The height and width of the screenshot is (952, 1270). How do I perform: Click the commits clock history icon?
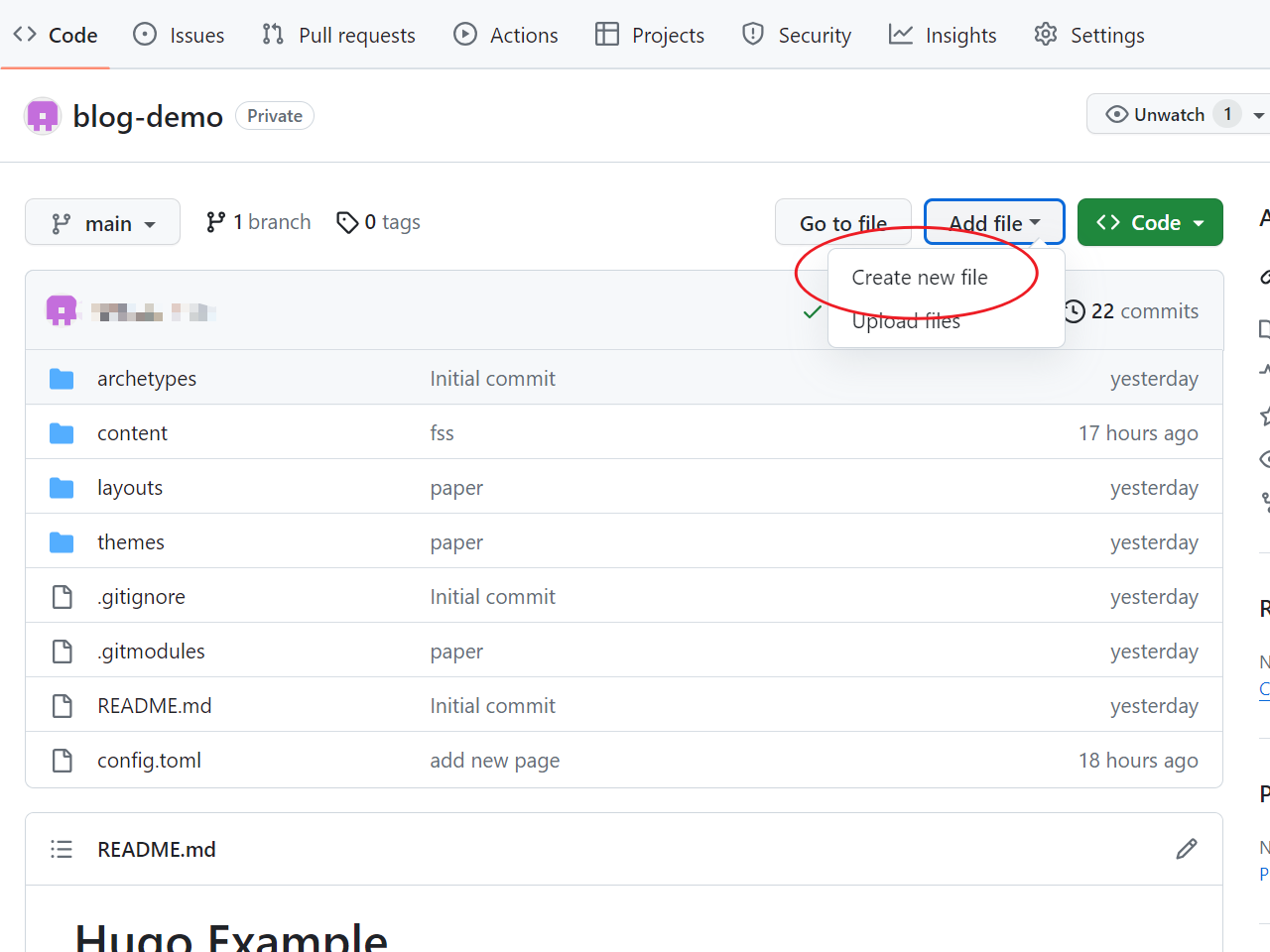[1075, 311]
